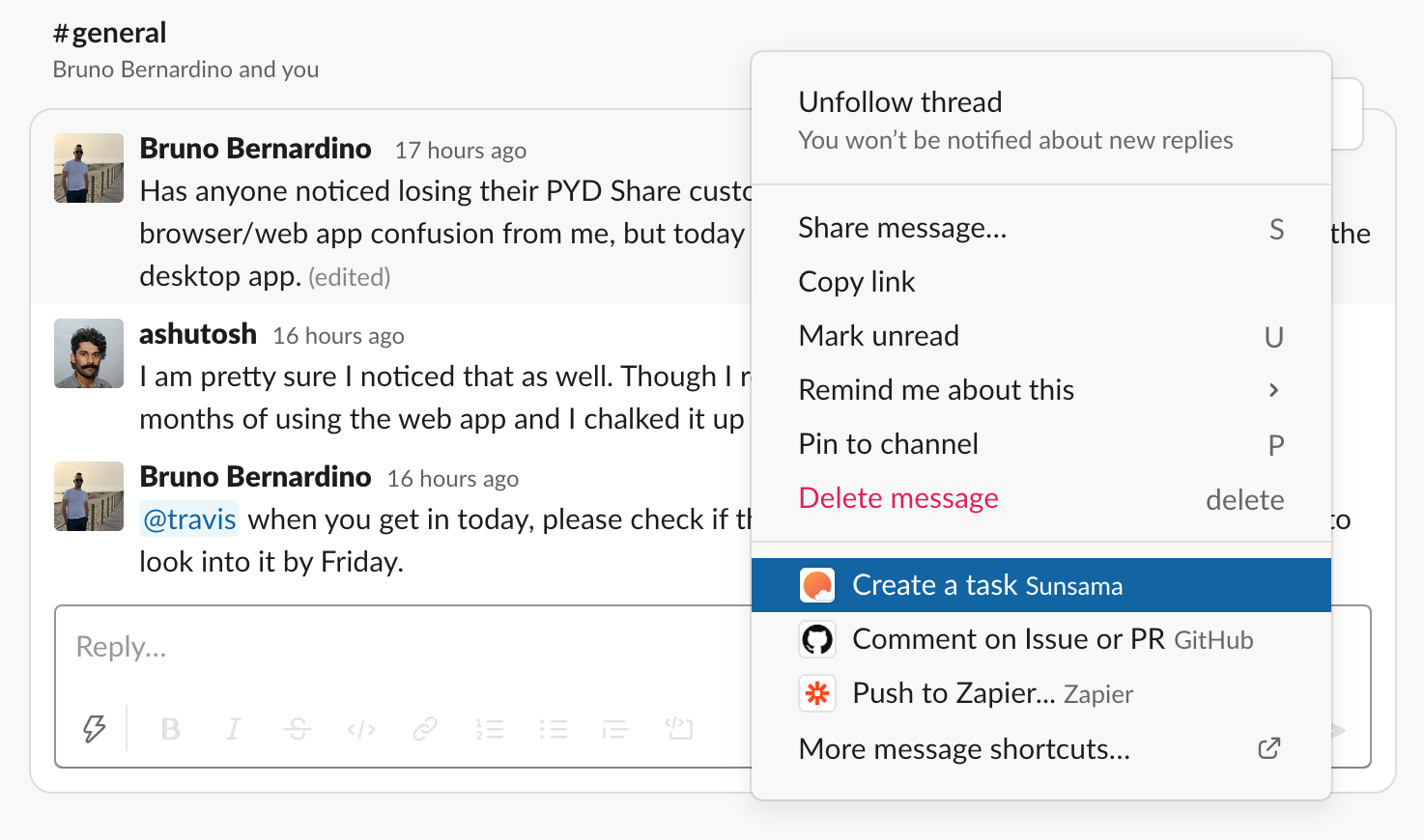Select Unfollow thread from the menu
Viewport: 1424px width, 840px height.
pyautogui.click(x=899, y=102)
